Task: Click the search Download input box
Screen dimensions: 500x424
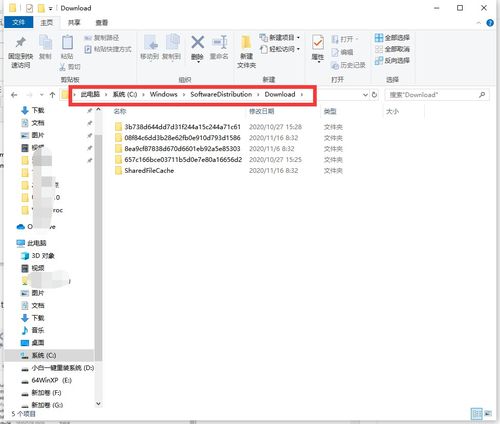Action: [x=437, y=95]
